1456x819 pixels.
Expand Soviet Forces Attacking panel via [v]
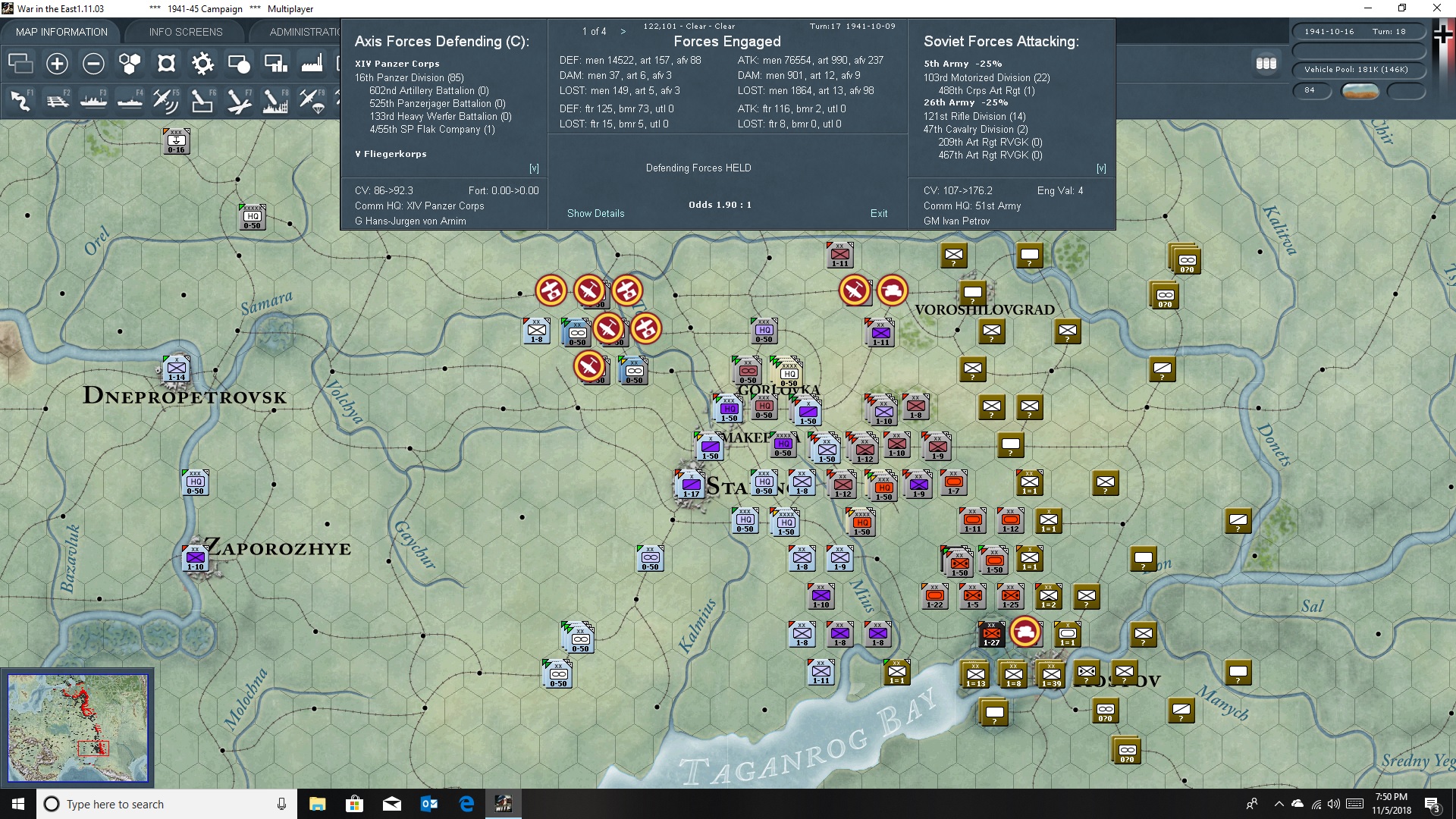pyautogui.click(x=1102, y=168)
